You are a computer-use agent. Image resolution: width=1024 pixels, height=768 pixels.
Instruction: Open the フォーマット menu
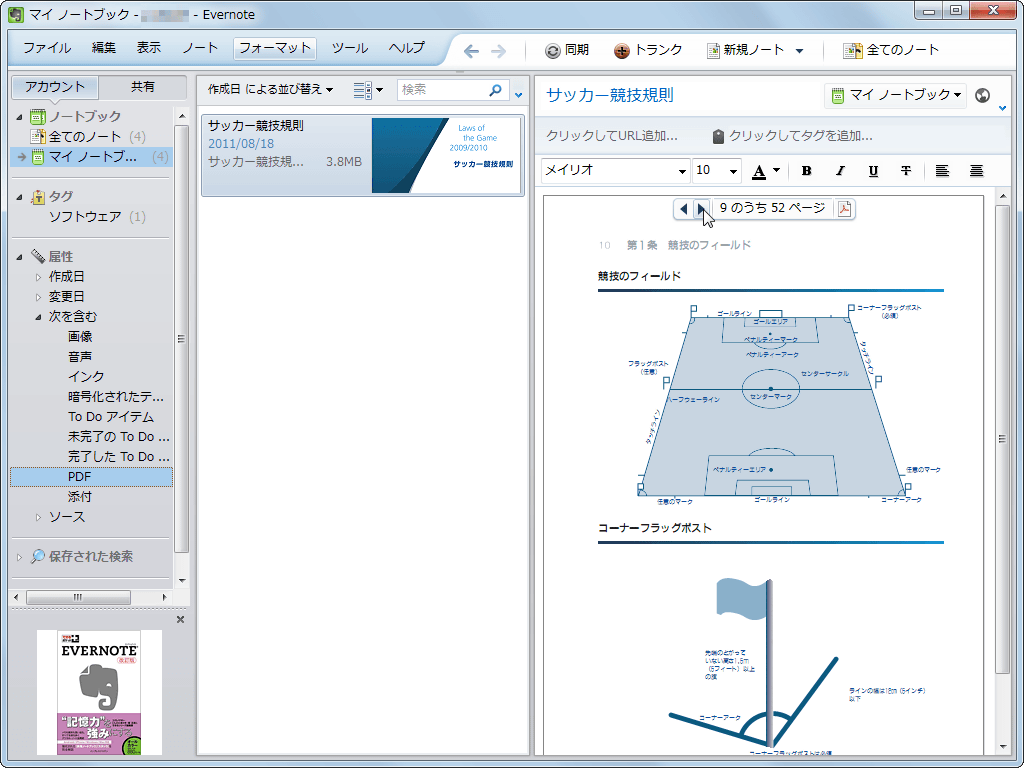[x=275, y=48]
